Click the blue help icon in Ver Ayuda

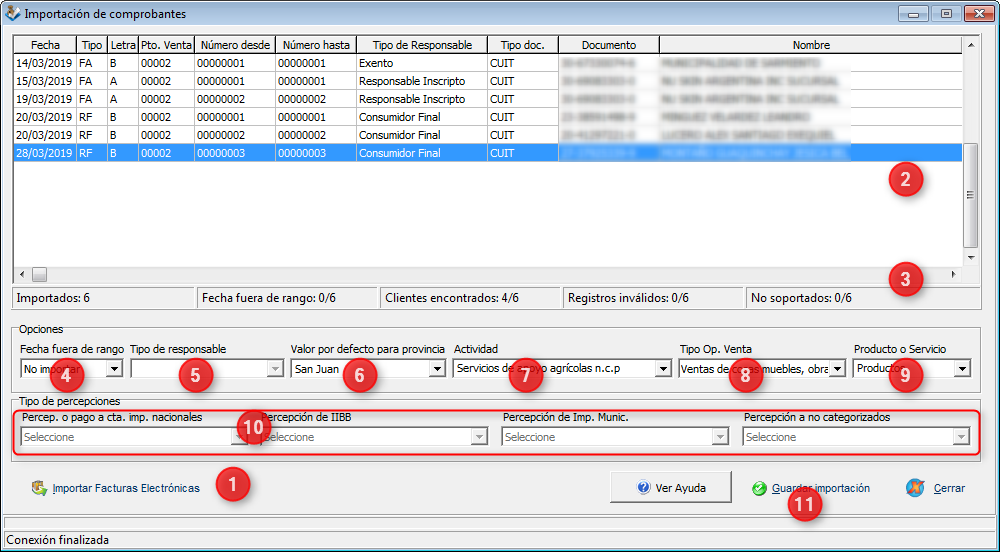pos(644,489)
